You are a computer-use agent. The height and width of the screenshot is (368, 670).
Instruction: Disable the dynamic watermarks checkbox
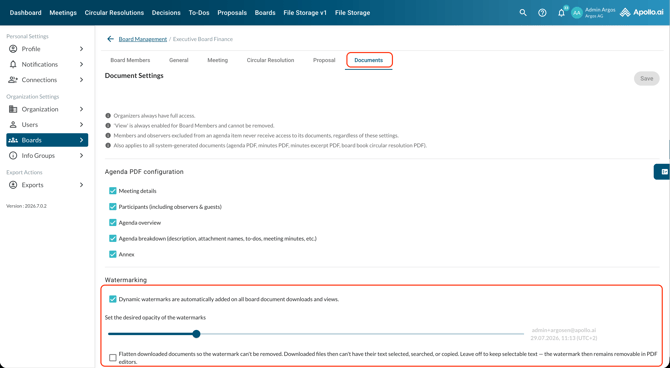[113, 299]
